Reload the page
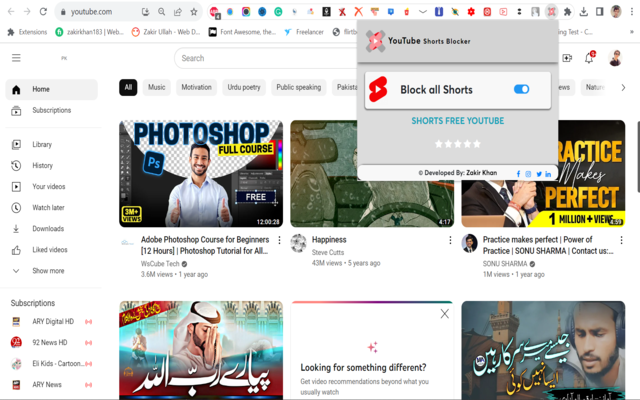The image size is (640, 400). (43, 12)
